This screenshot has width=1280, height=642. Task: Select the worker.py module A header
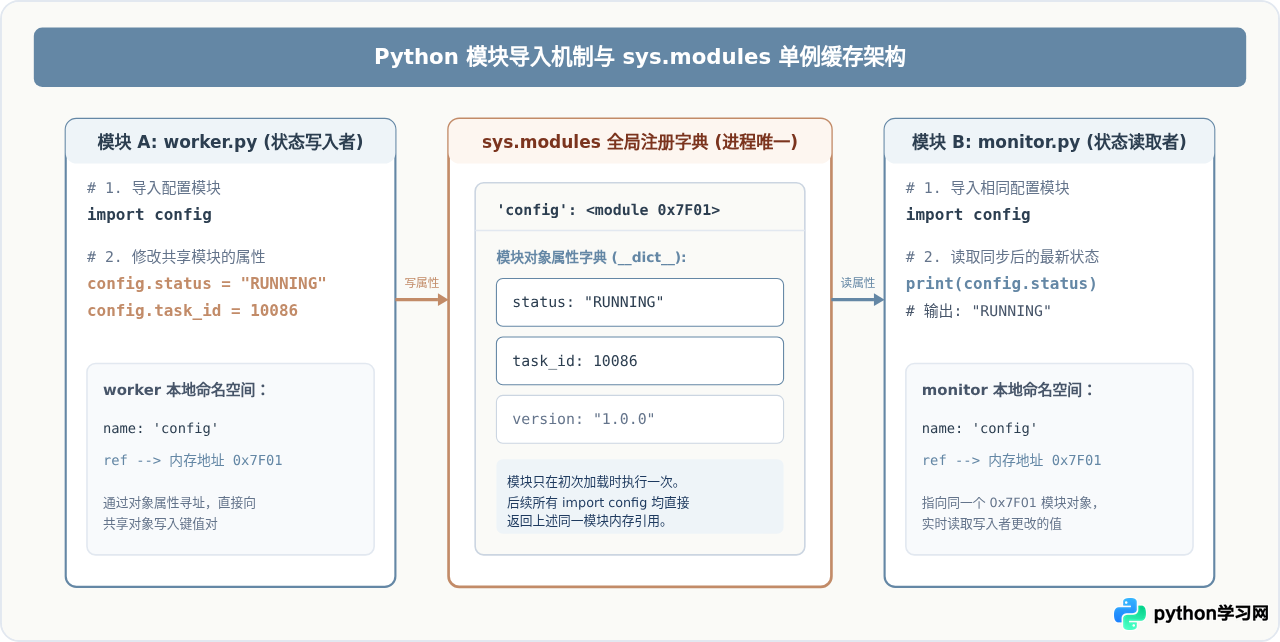coord(231,142)
